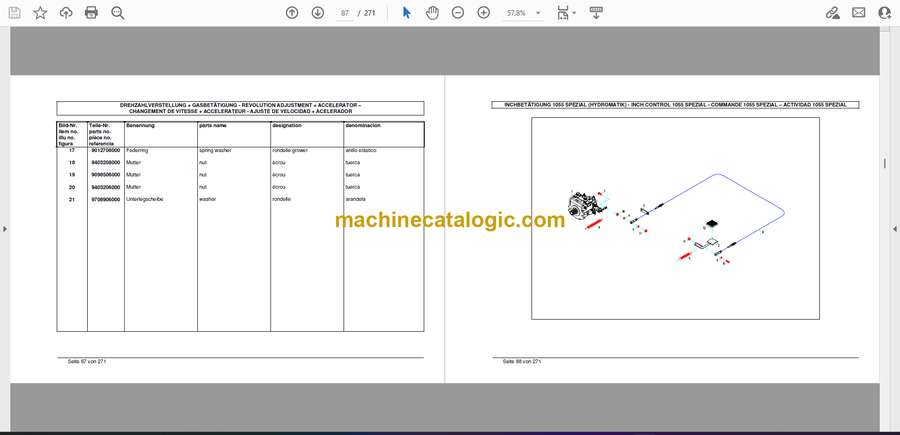Print the document

coord(91,13)
